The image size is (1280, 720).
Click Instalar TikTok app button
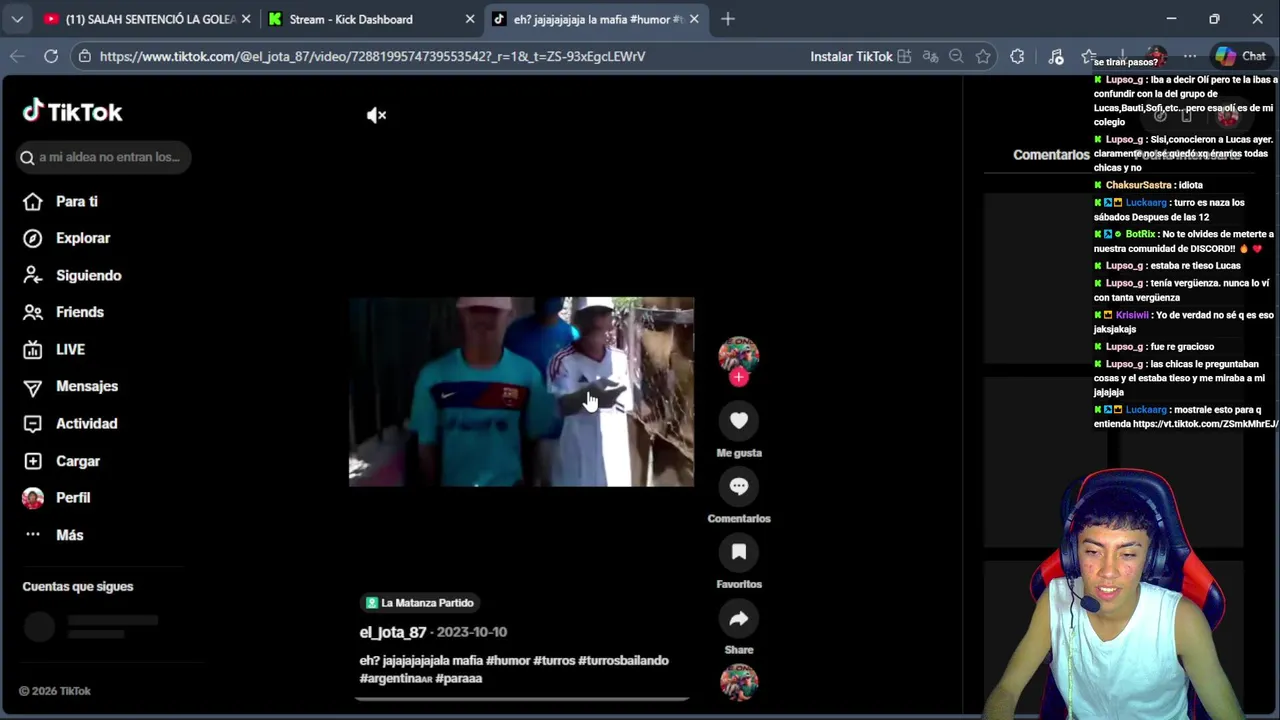[x=860, y=56]
